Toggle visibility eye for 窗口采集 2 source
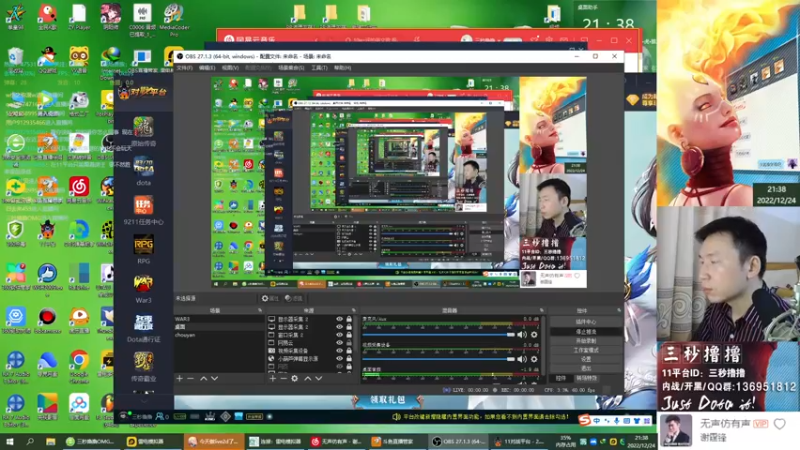The height and width of the screenshot is (450, 800). coord(339,335)
